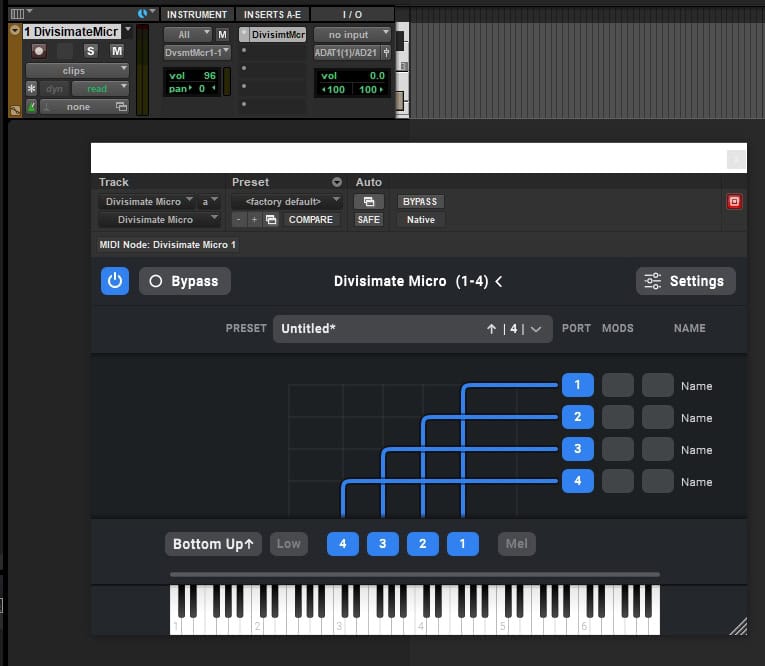Open the Divisimate Micro plugin selector dropdown
Viewport: 765px width, 666px height.
pyautogui.click(x=160, y=220)
